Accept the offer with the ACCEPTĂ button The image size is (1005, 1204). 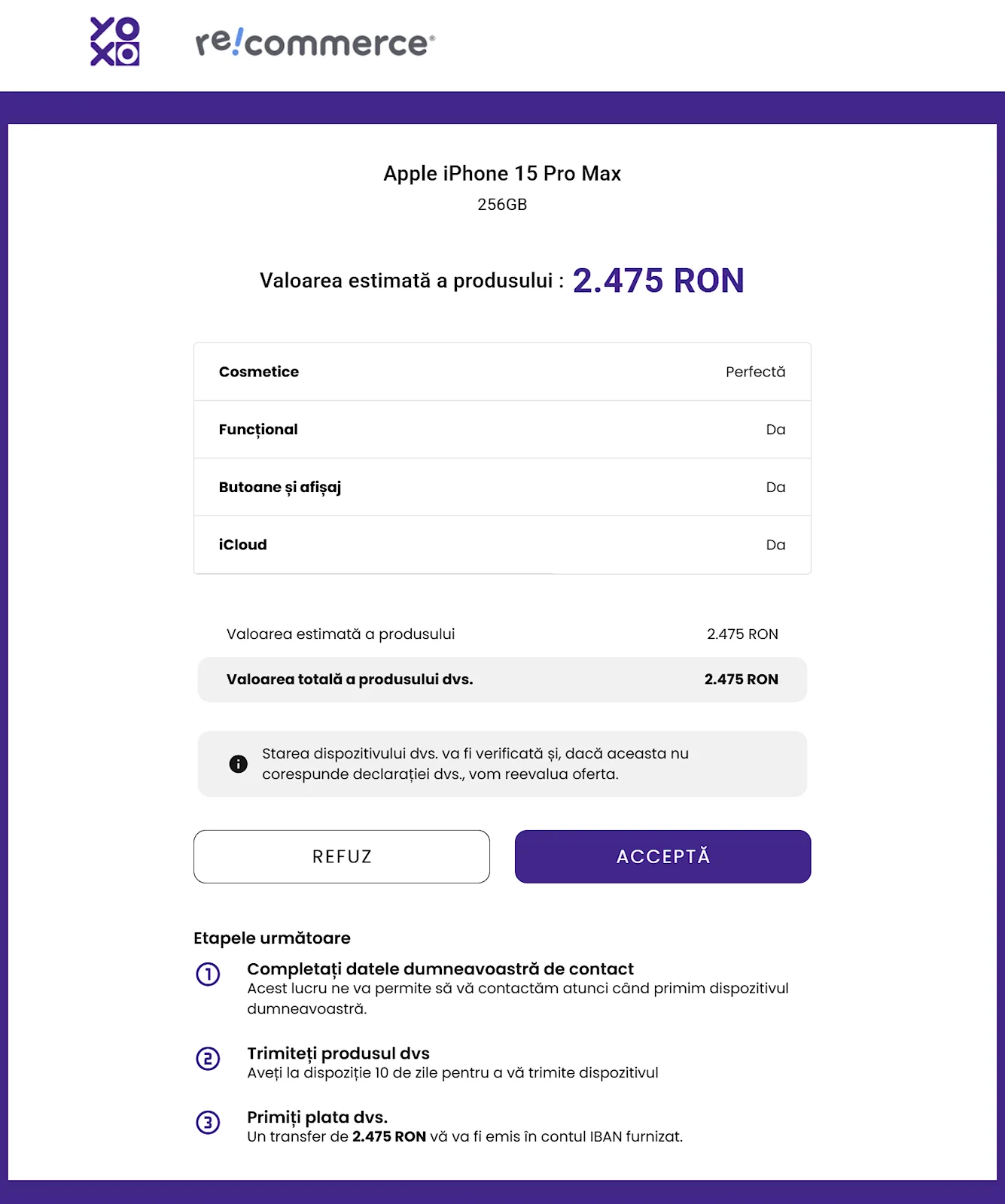[663, 856]
